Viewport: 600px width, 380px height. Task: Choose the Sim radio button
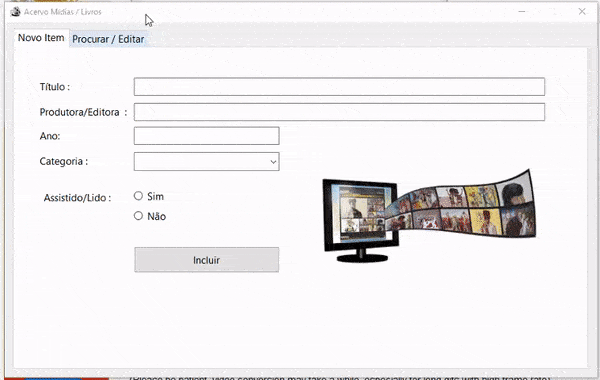[138, 196]
